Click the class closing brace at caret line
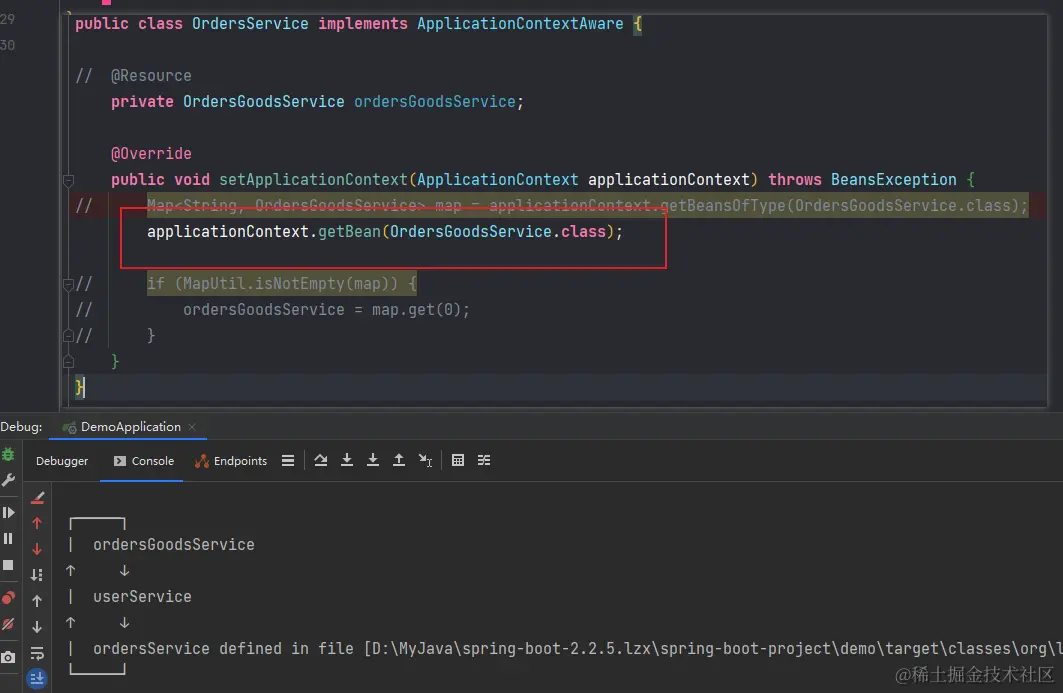 coord(80,387)
